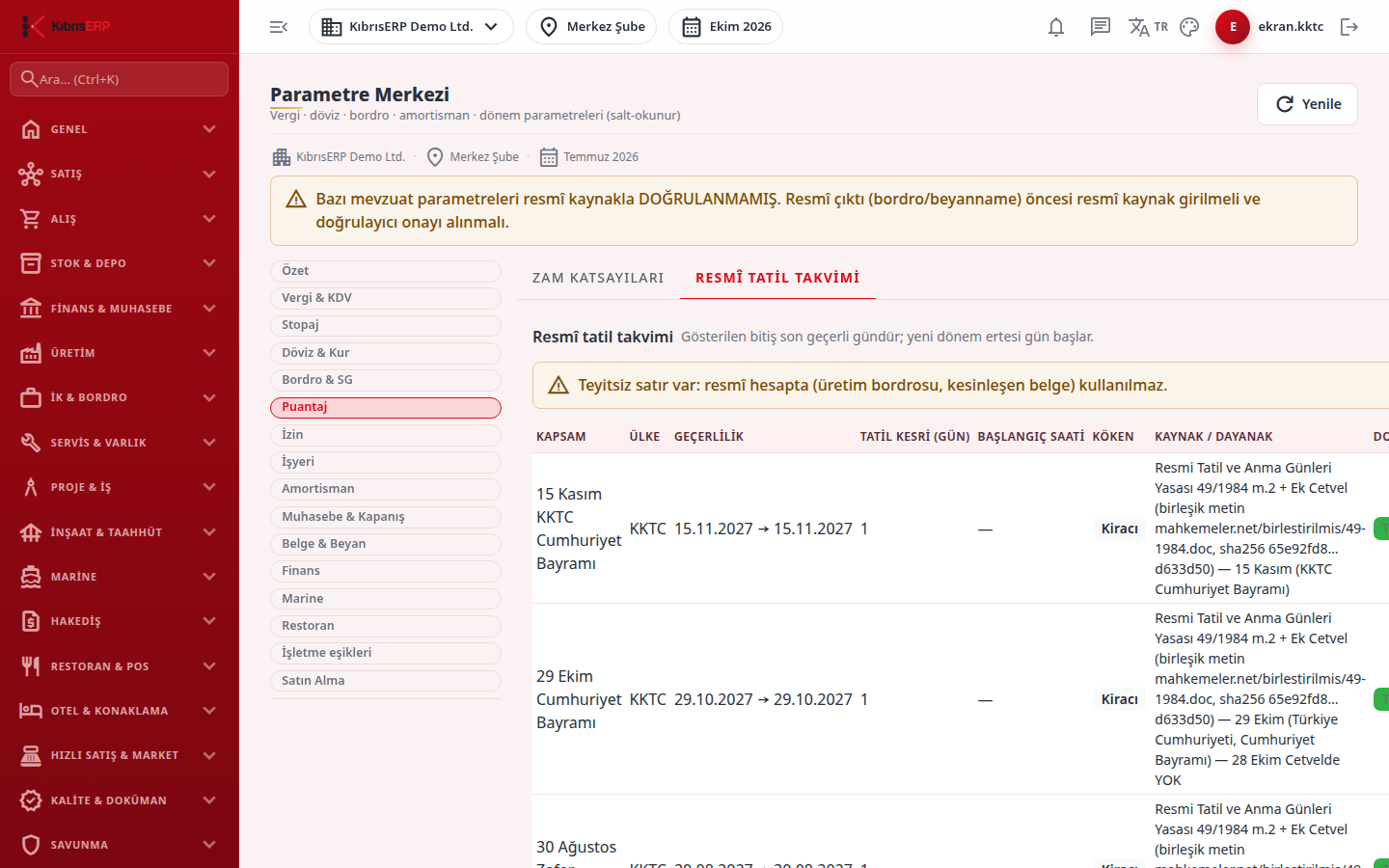Focus the Ara... search field

tap(120, 79)
